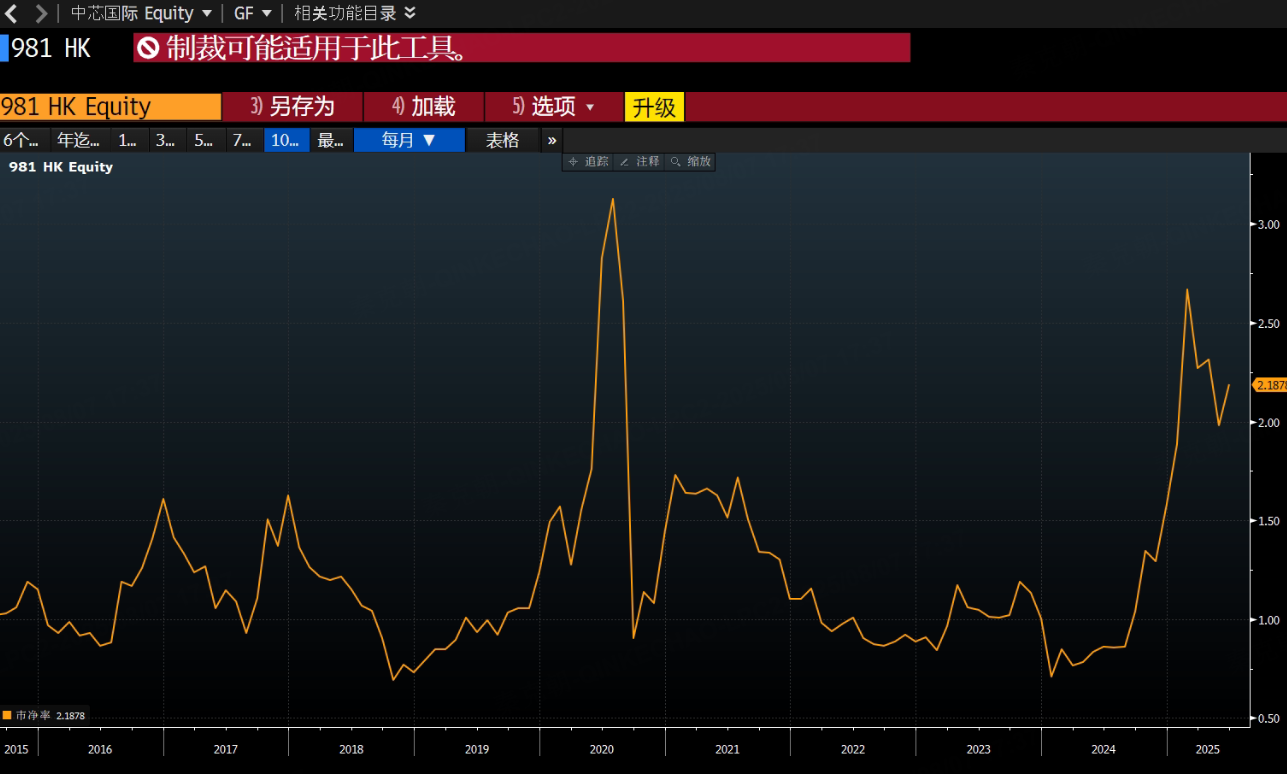Click the 市净率 2.1878 legend label
This screenshot has width=1287, height=774.
(50, 715)
